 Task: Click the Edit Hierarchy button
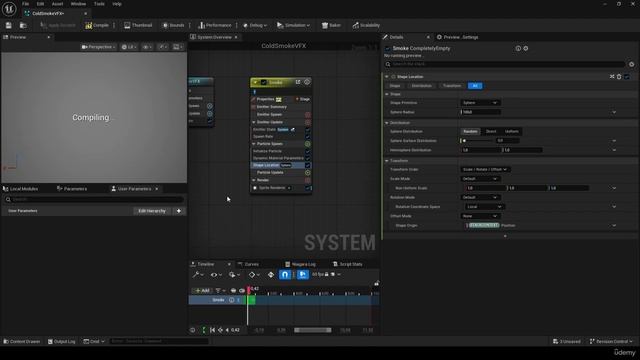pyautogui.click(x=152, y=211)
